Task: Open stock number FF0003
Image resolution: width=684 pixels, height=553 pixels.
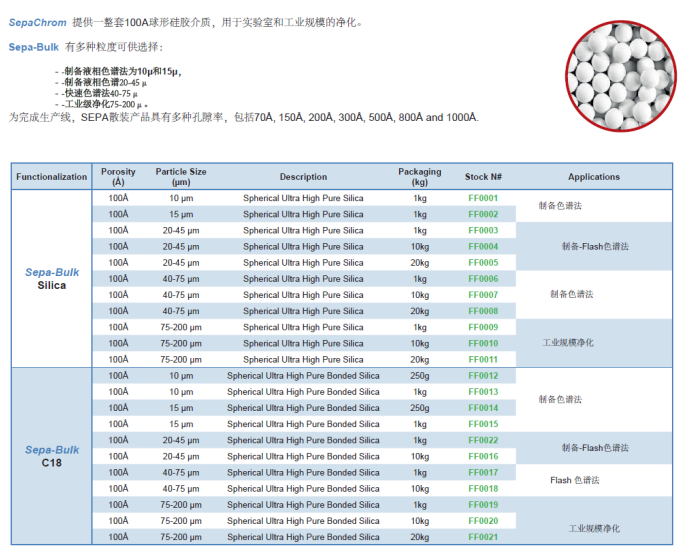Action: pos(483,230)
